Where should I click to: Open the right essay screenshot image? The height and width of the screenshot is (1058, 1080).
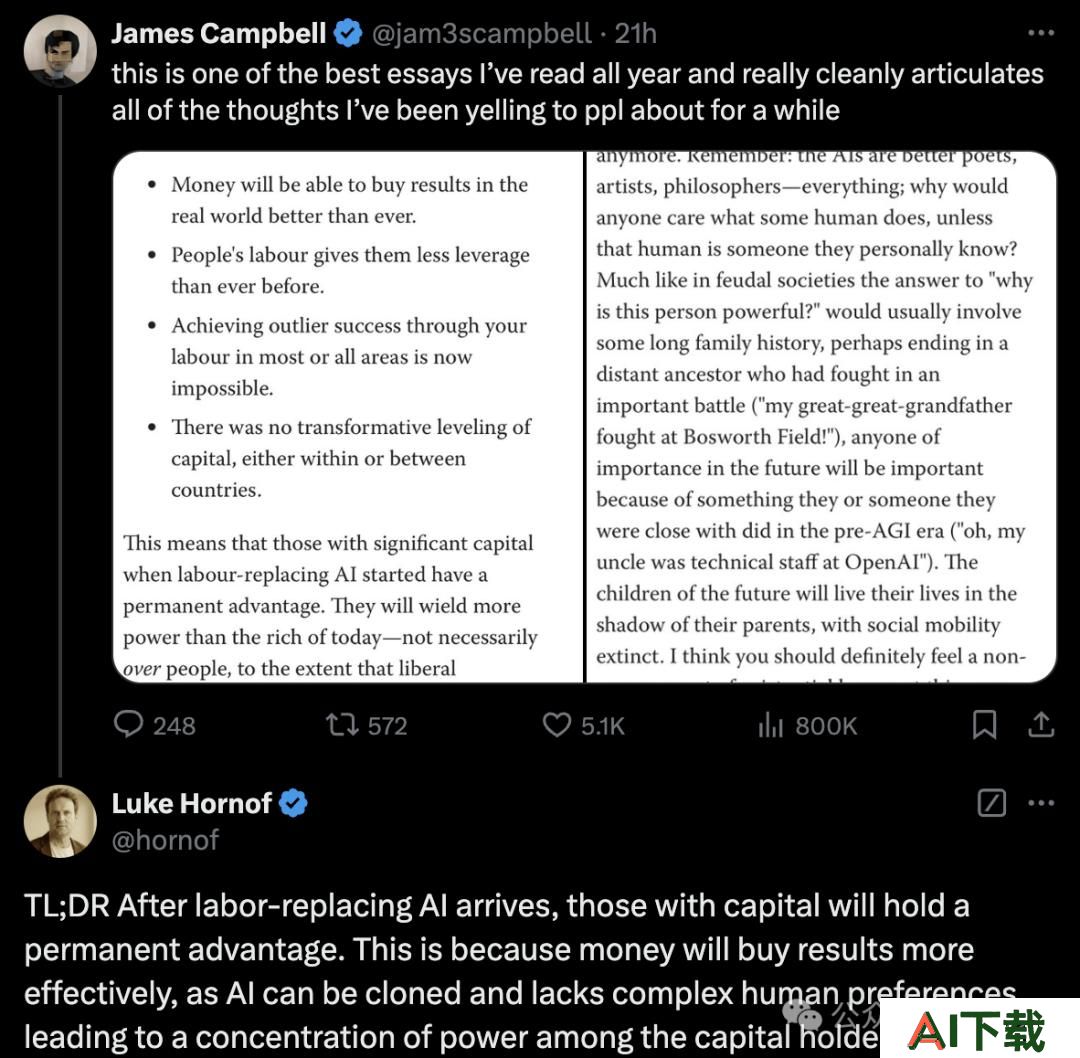[x=821, y=417]
